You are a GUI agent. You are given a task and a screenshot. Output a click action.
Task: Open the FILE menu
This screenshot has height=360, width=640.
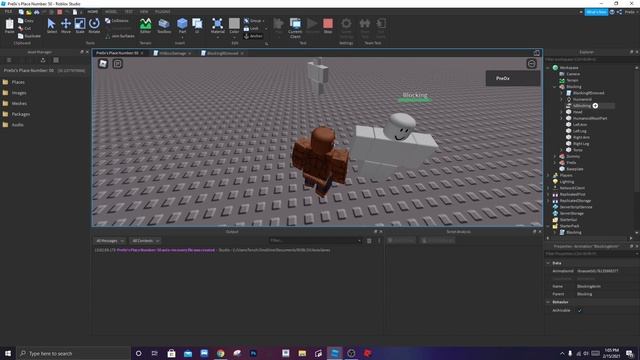8,12
